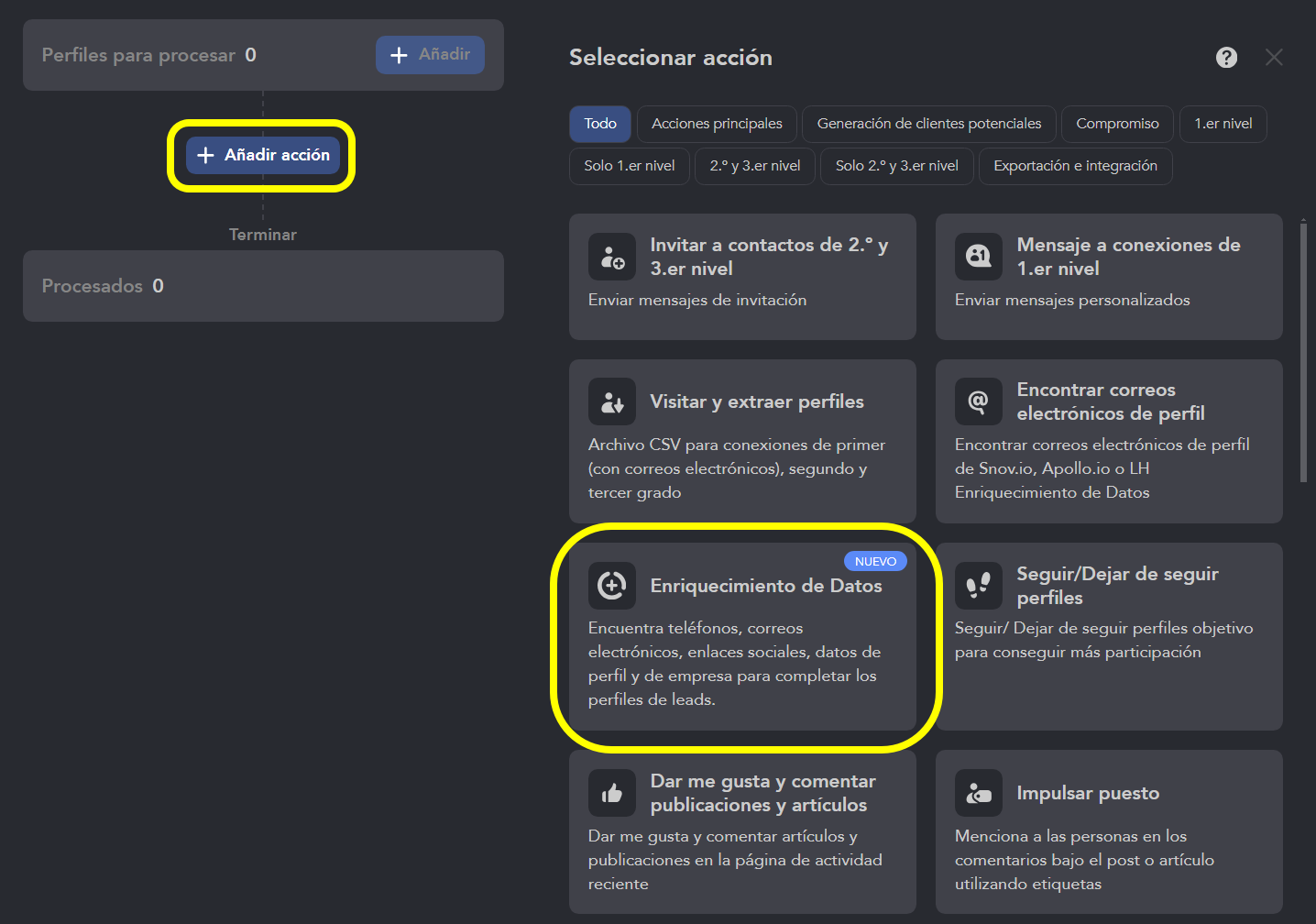The image size is (1316, 924).
Task: Switch to Acciones principales filter
Action: (x=717, y=124)
